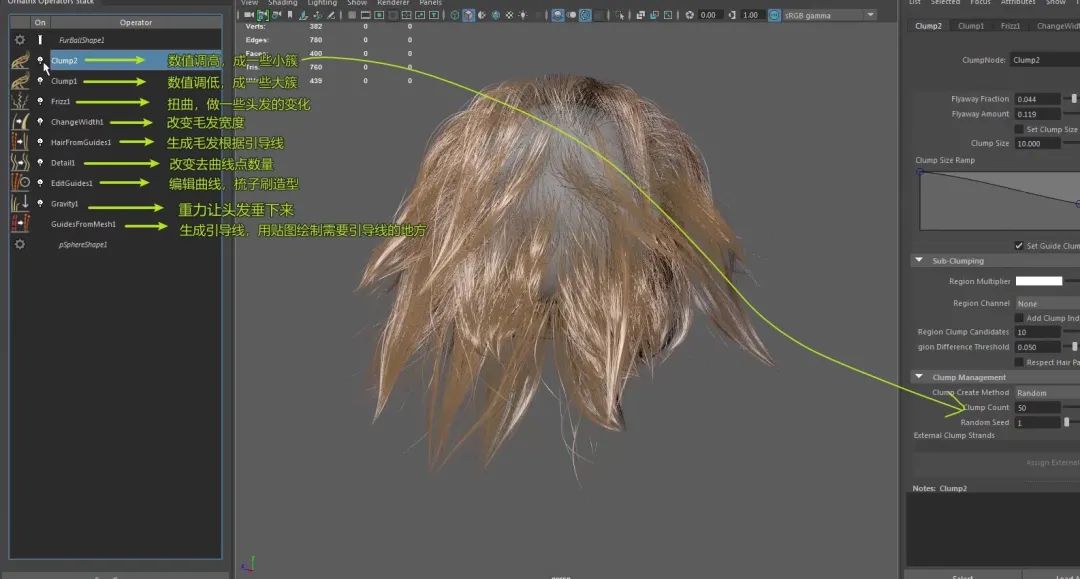This screenshot has width=1080, height=579.
Task: Click the Clump Count input field
Action: [x=1036, y=407]
